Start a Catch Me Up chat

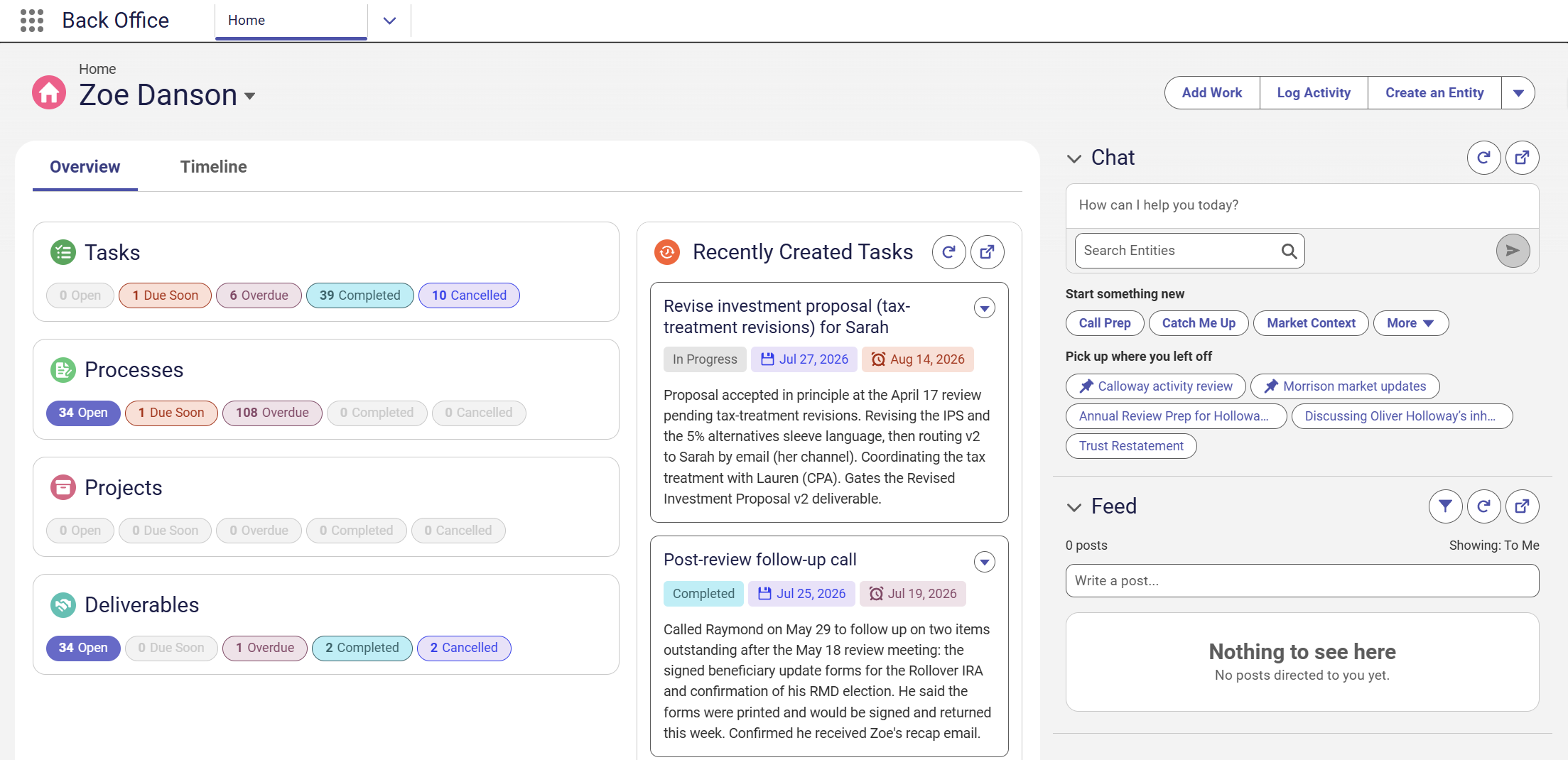click(1199, 323)
